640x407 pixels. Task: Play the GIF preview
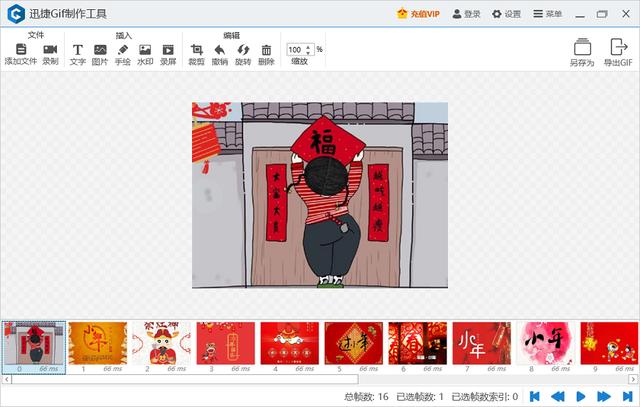tap(581, 397)
